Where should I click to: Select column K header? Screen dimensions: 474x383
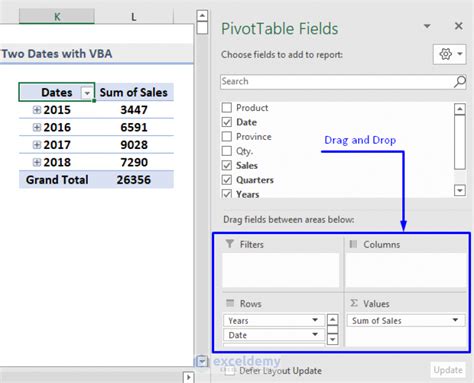pyautogui.click(x=57, y=16)
